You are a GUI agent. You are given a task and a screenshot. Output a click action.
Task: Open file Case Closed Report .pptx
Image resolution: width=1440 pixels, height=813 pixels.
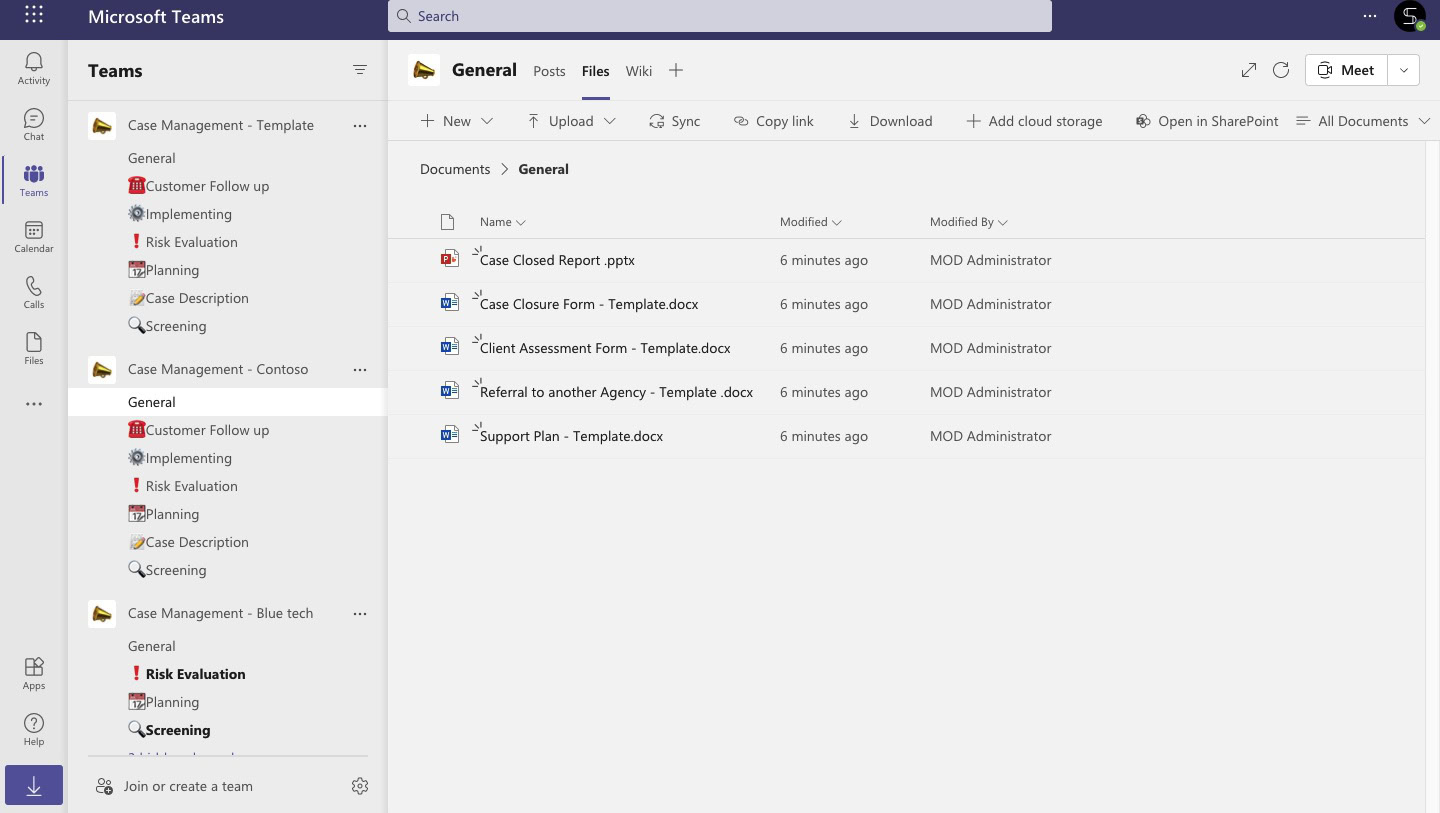[557, 260]
